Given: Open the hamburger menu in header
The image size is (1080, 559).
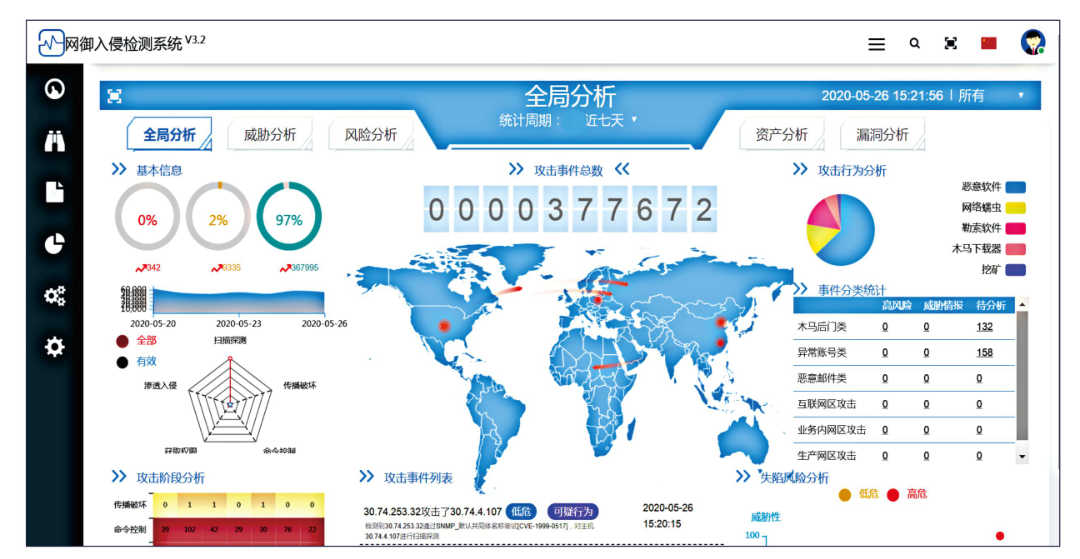Looking at the screenshot, I should point(876,44).
